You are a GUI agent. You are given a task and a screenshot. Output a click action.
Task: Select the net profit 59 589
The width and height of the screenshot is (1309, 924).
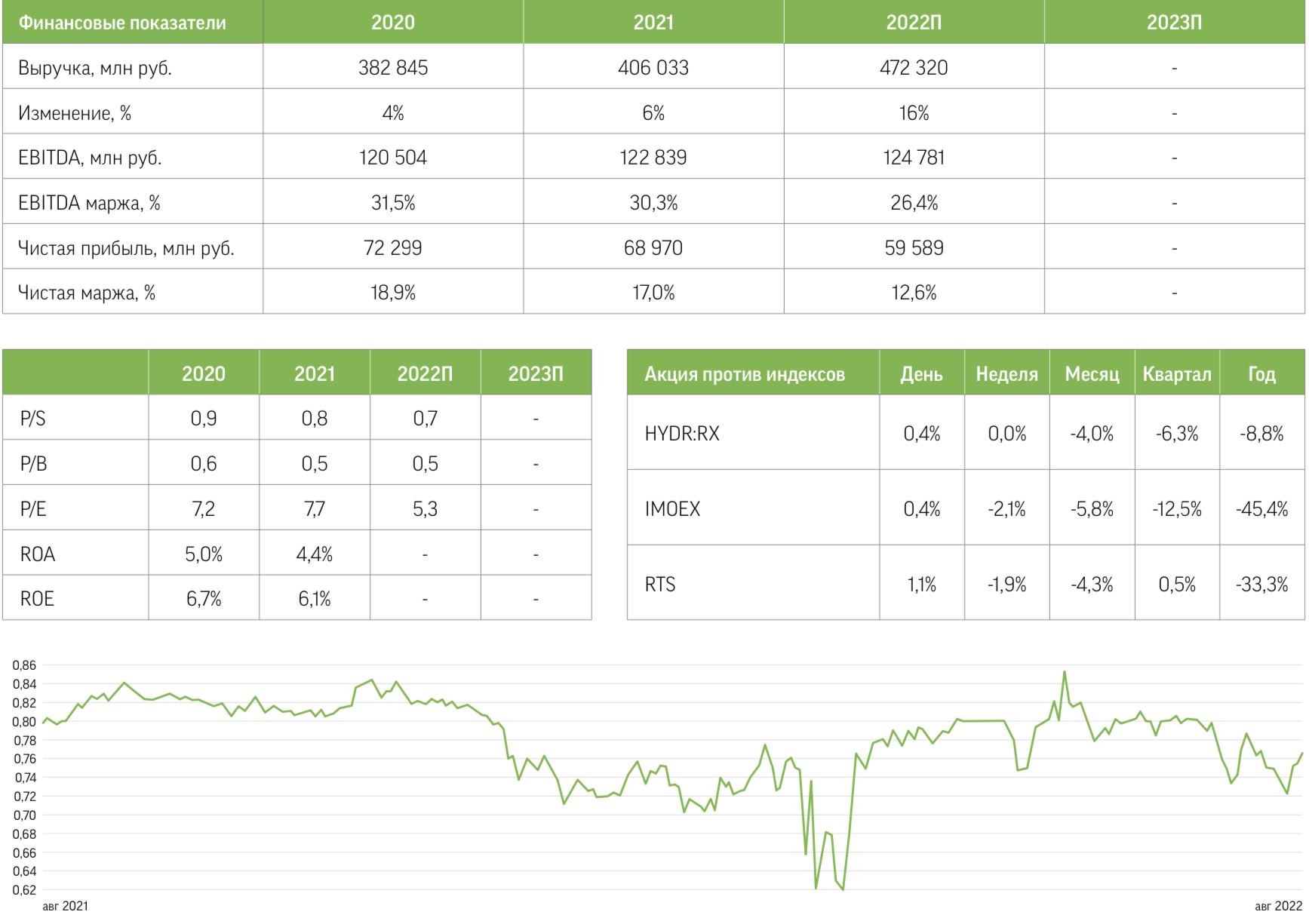pyautogui.click(x=914, y=248)
